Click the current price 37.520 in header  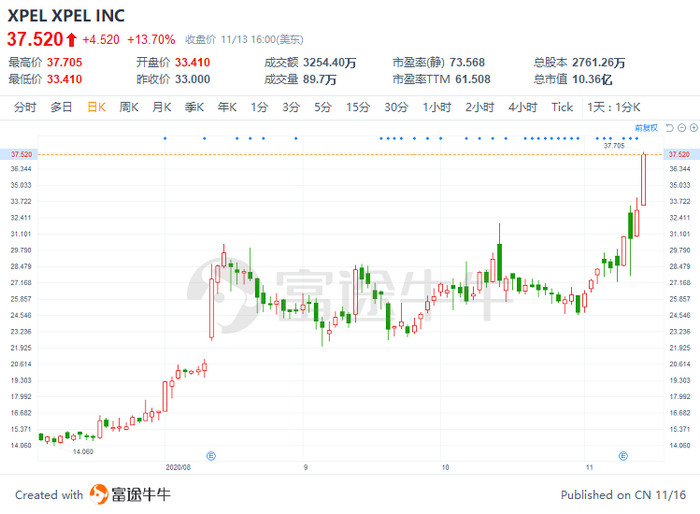point(35,39)
